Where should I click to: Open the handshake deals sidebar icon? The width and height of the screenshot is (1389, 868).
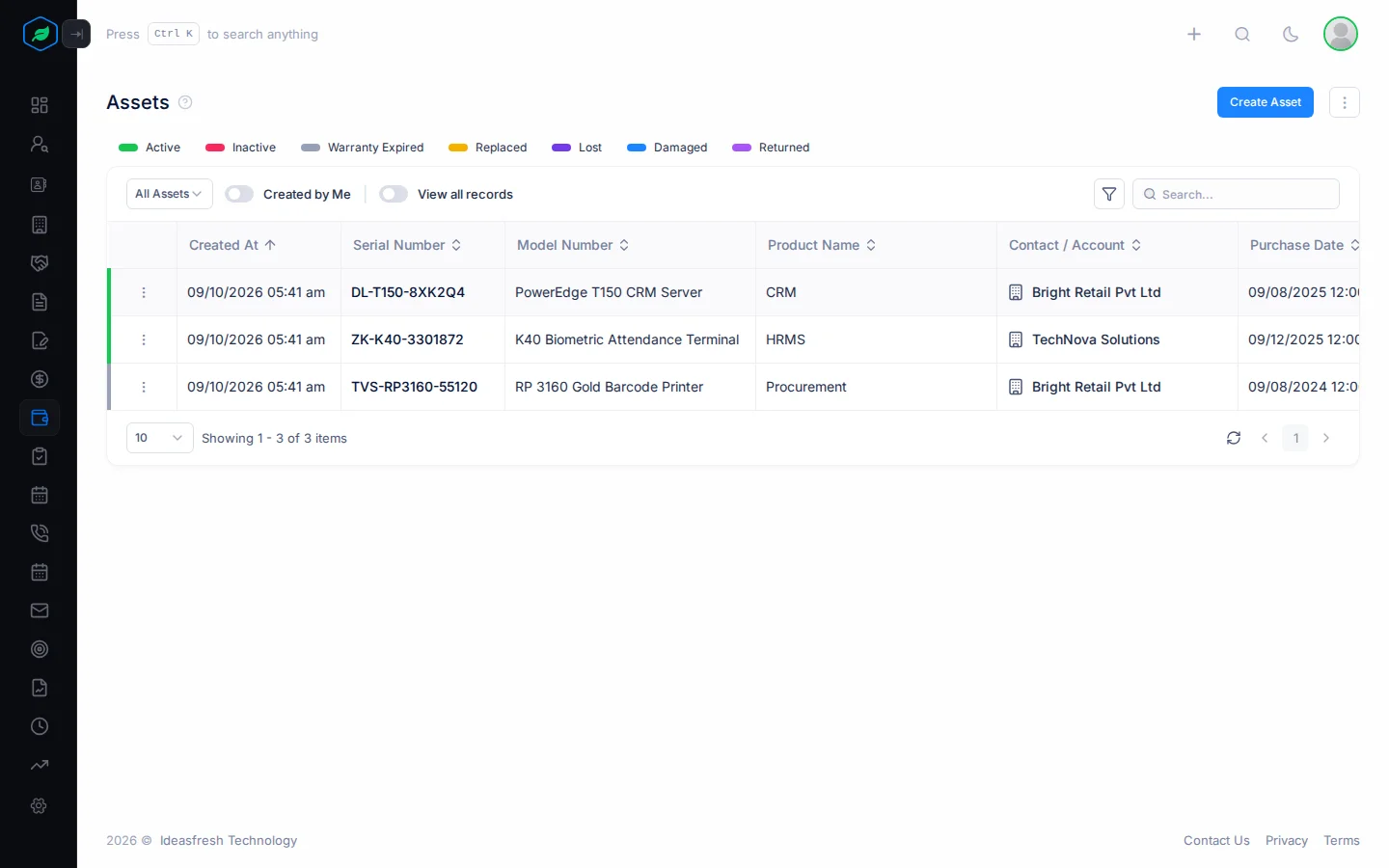point(40,263)
